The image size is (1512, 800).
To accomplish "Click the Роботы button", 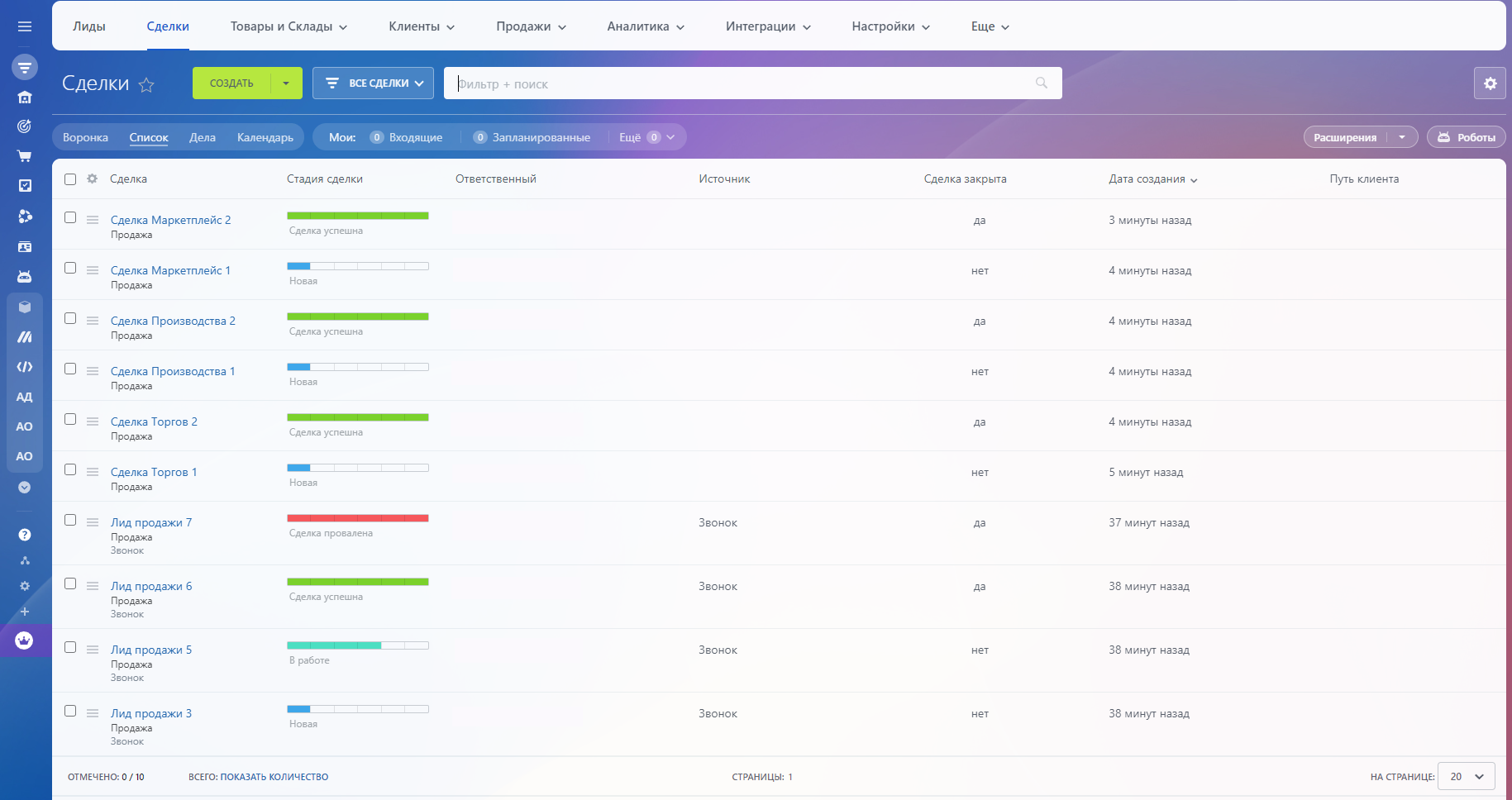I will coord(1466,137).
